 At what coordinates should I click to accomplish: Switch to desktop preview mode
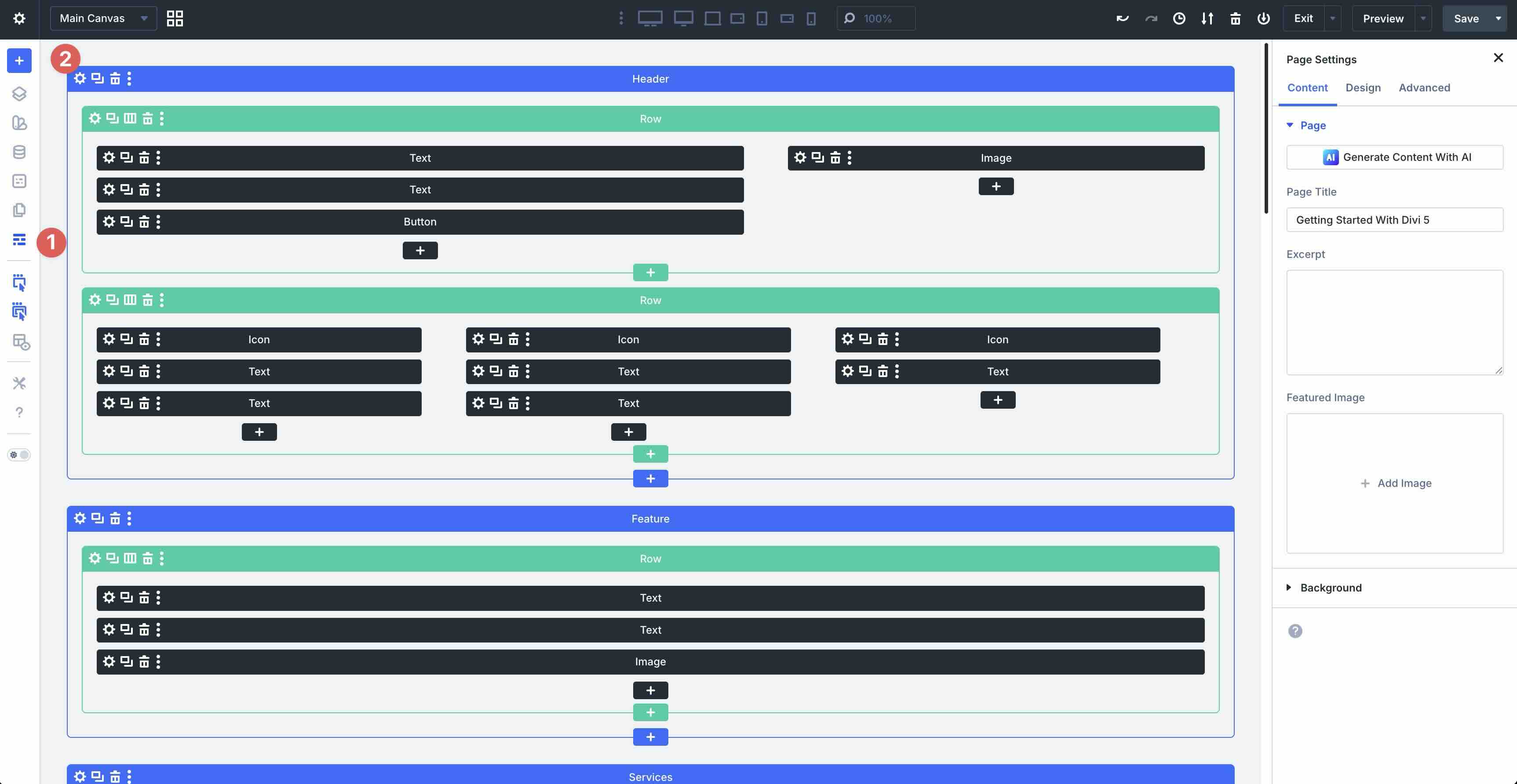coord(650,18)
